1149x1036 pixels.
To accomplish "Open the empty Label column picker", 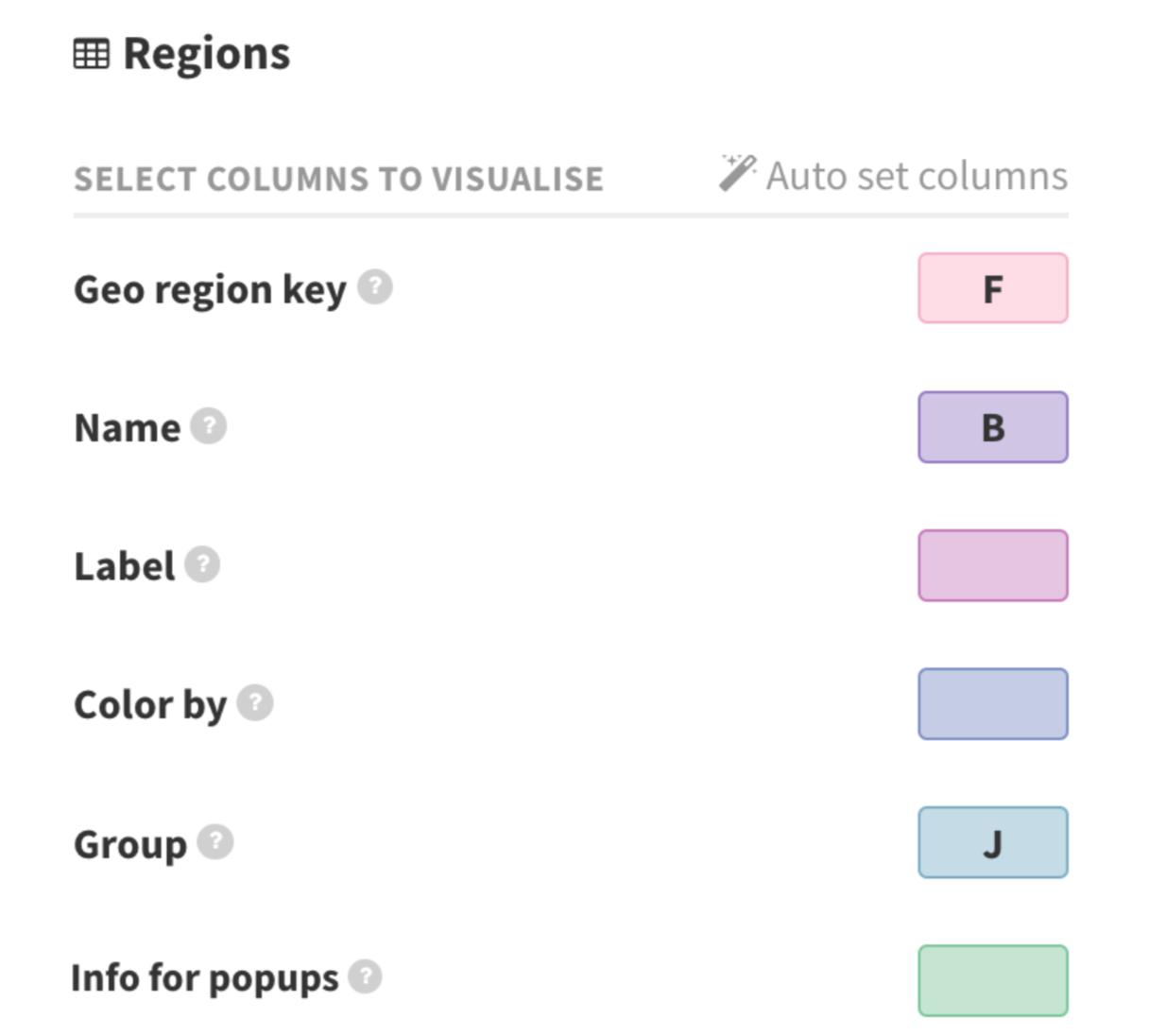I will click(x=991, y=565).
